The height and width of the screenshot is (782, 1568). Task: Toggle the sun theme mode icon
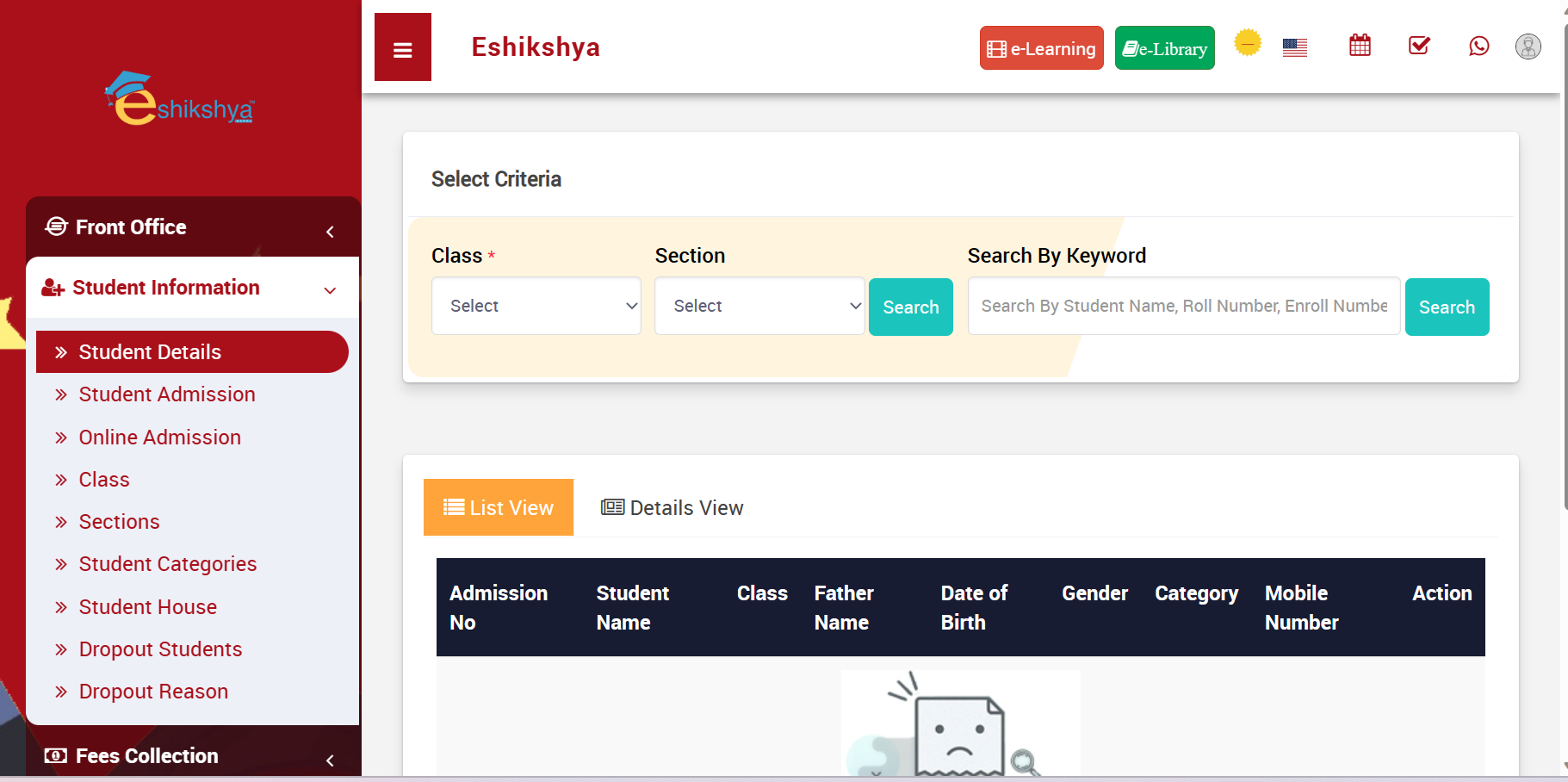[x=1247, y=42]
